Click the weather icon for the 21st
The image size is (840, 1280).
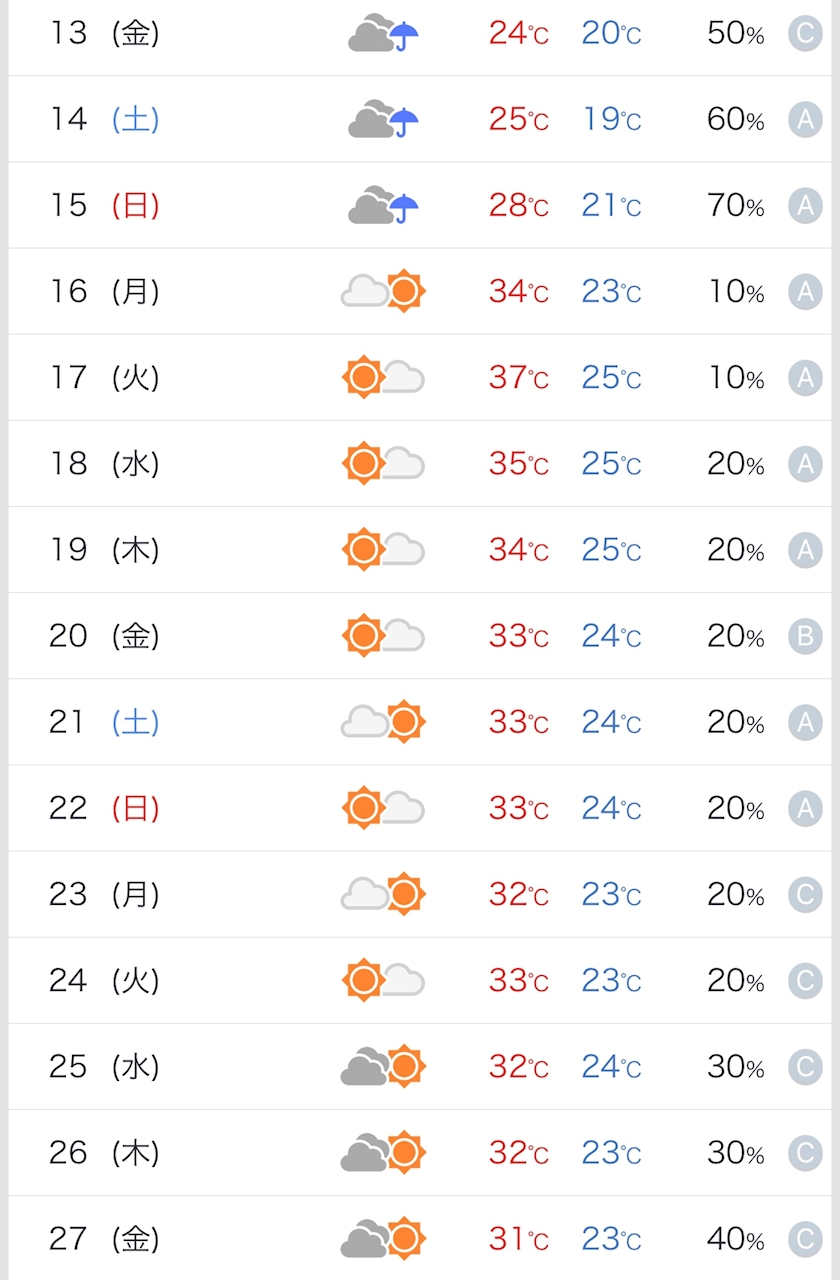[x=383, y=721]
